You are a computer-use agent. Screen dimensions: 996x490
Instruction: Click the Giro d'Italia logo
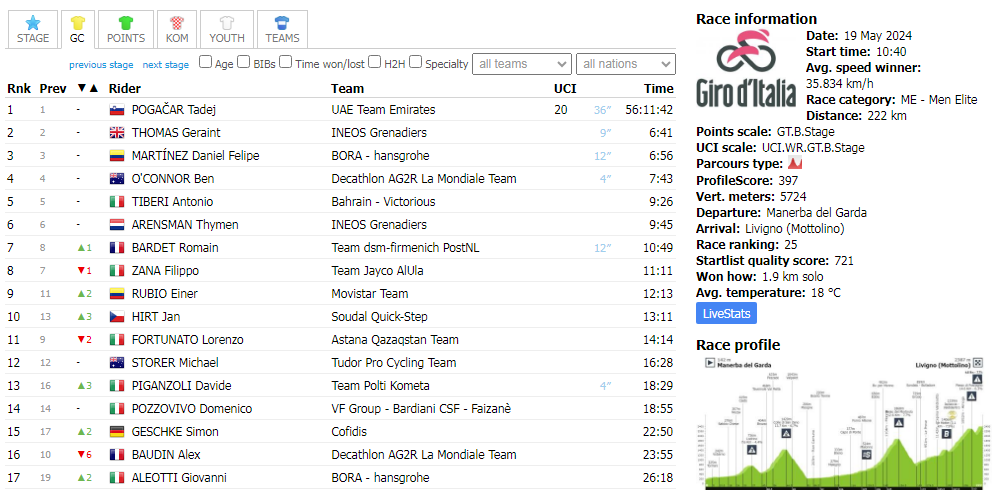746,68
